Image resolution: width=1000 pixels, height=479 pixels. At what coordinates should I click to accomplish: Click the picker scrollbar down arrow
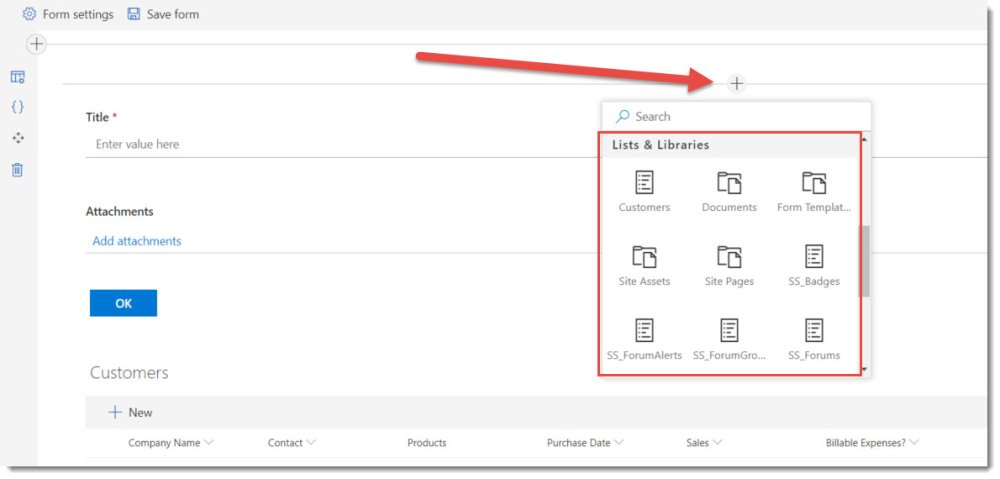(864, 370)
